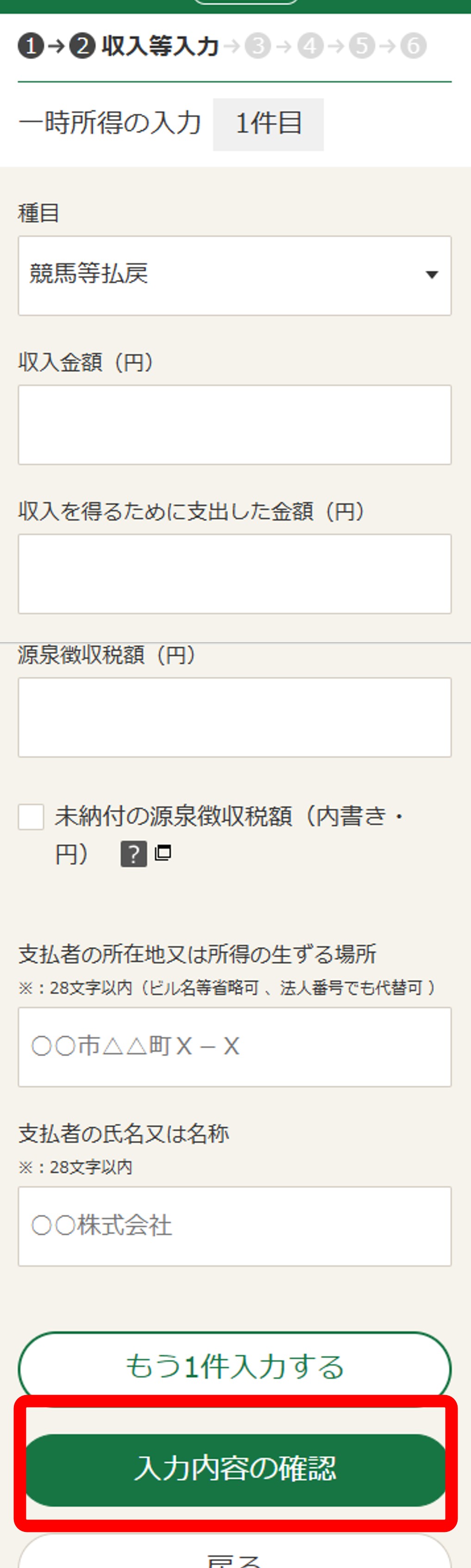The image size is (471, 1568).
Task: Click the step 3 circle icon
Action: click(x=258, y=46)
